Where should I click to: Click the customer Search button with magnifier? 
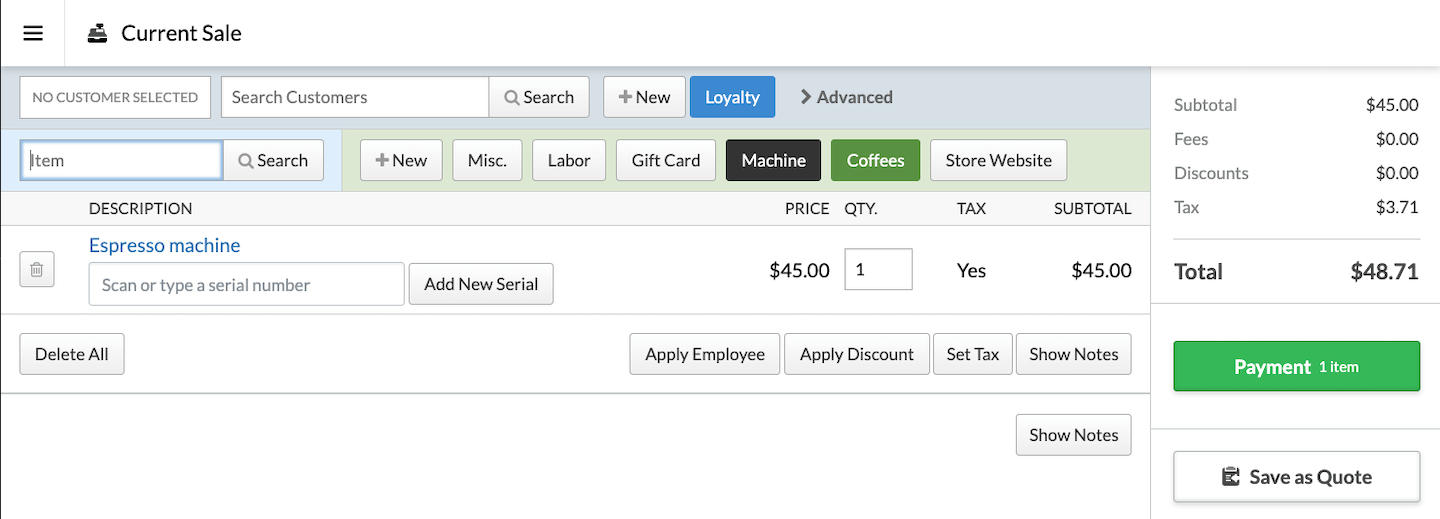(539, 97)
